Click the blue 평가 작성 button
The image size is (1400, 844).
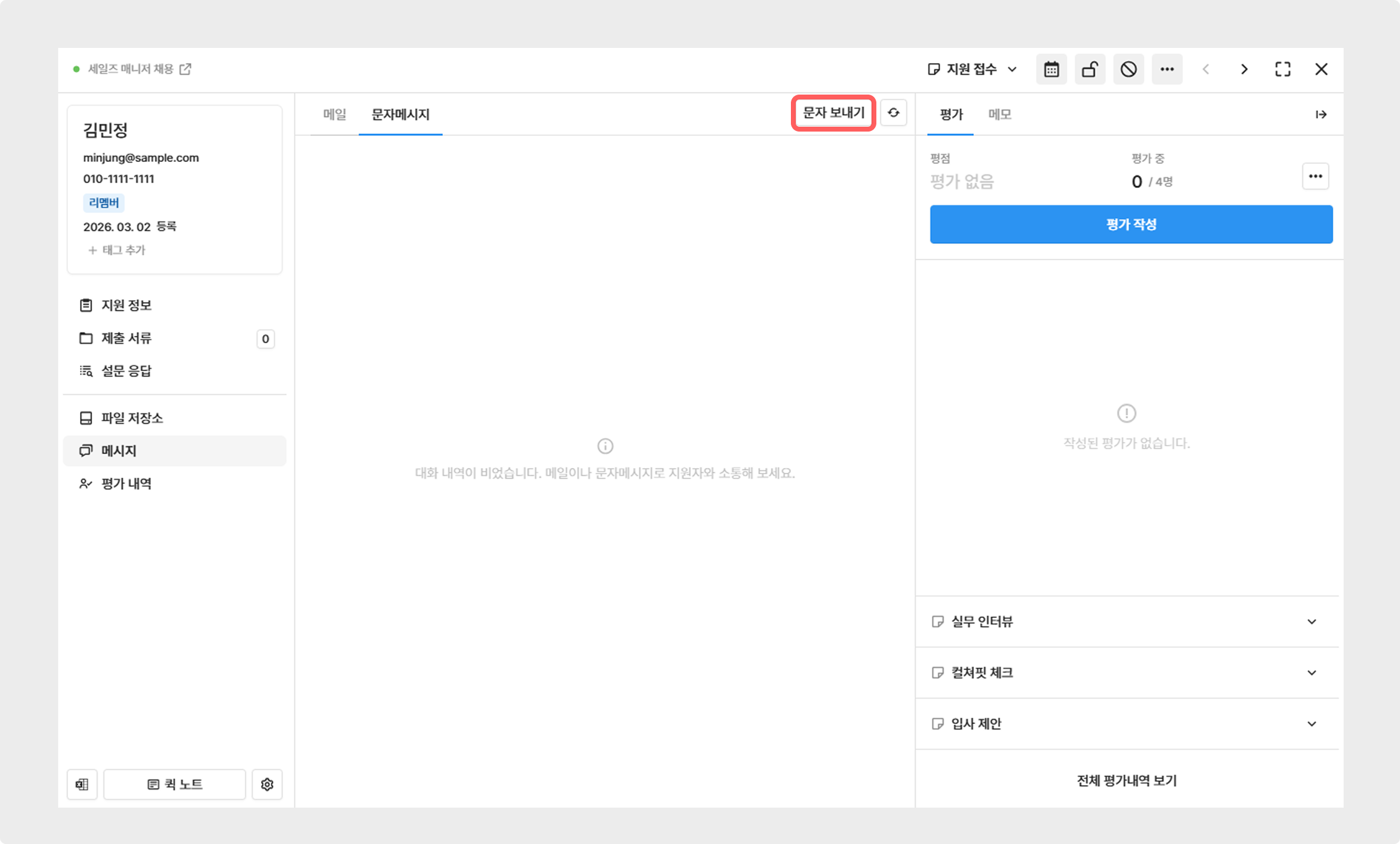[1131, 224]
